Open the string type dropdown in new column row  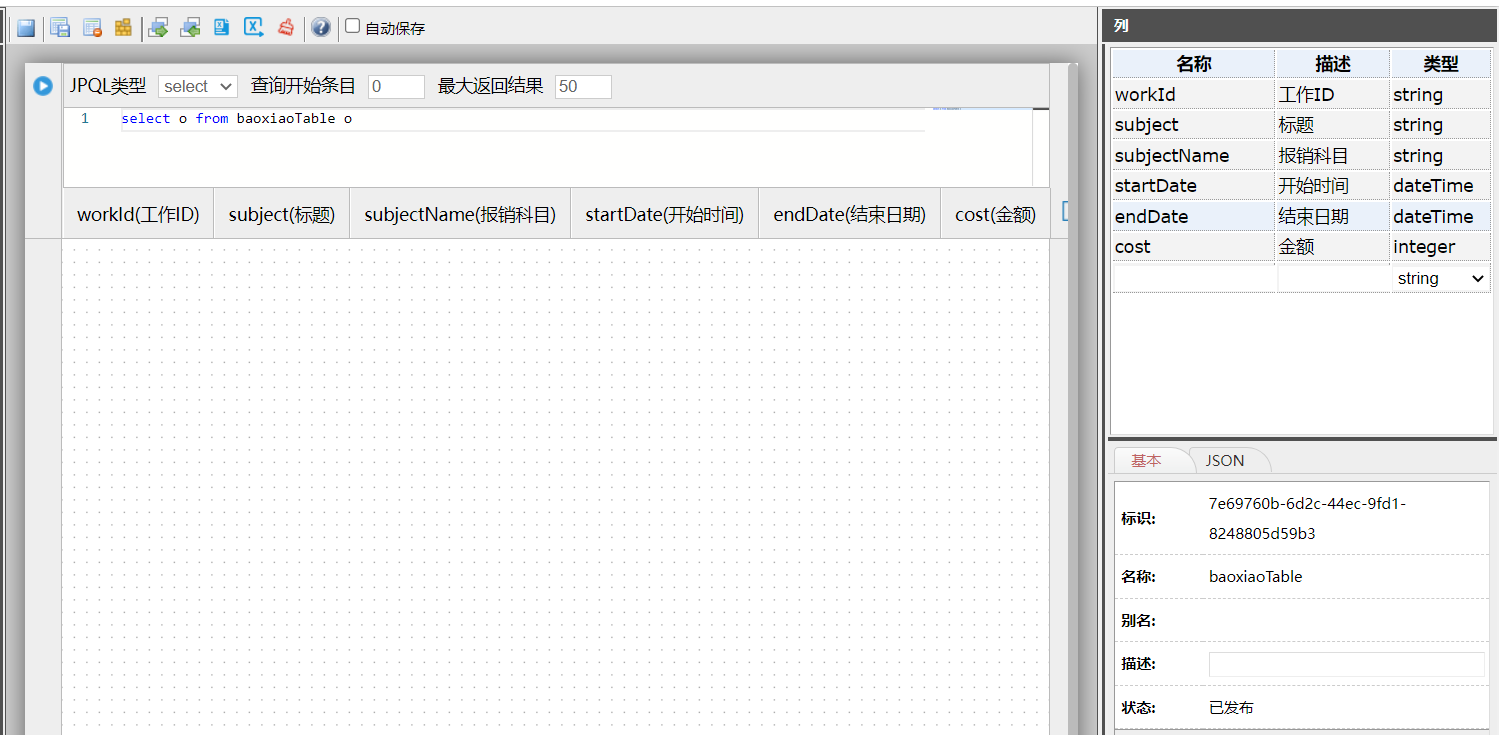click(1441, 279)
